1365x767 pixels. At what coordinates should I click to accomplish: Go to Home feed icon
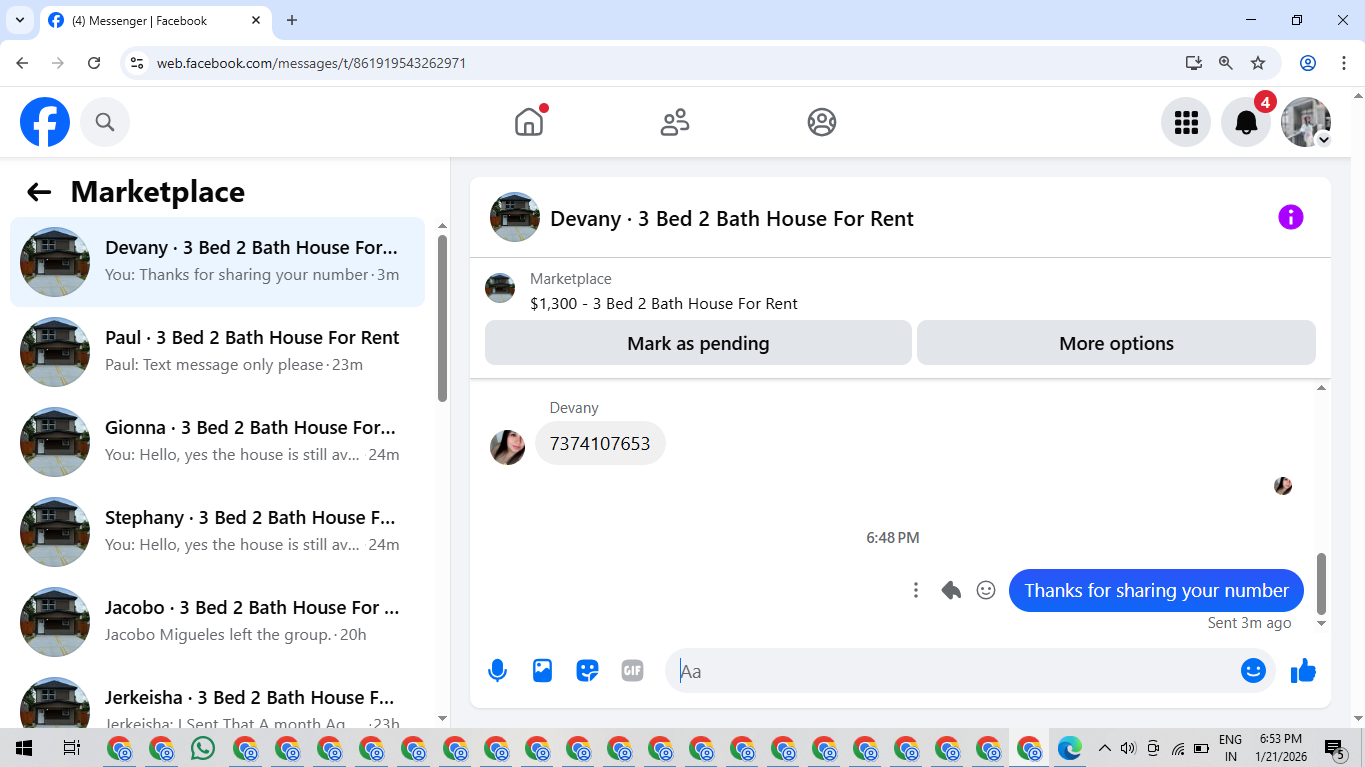[529, 122]
